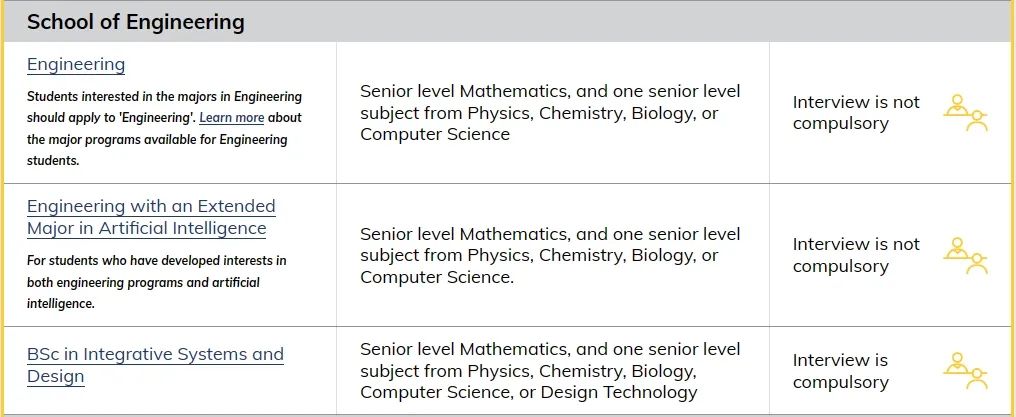Click 'Interview is not compulsory' in the AI major row
This screenshot has width=1016, height=417.
[856, 255]
